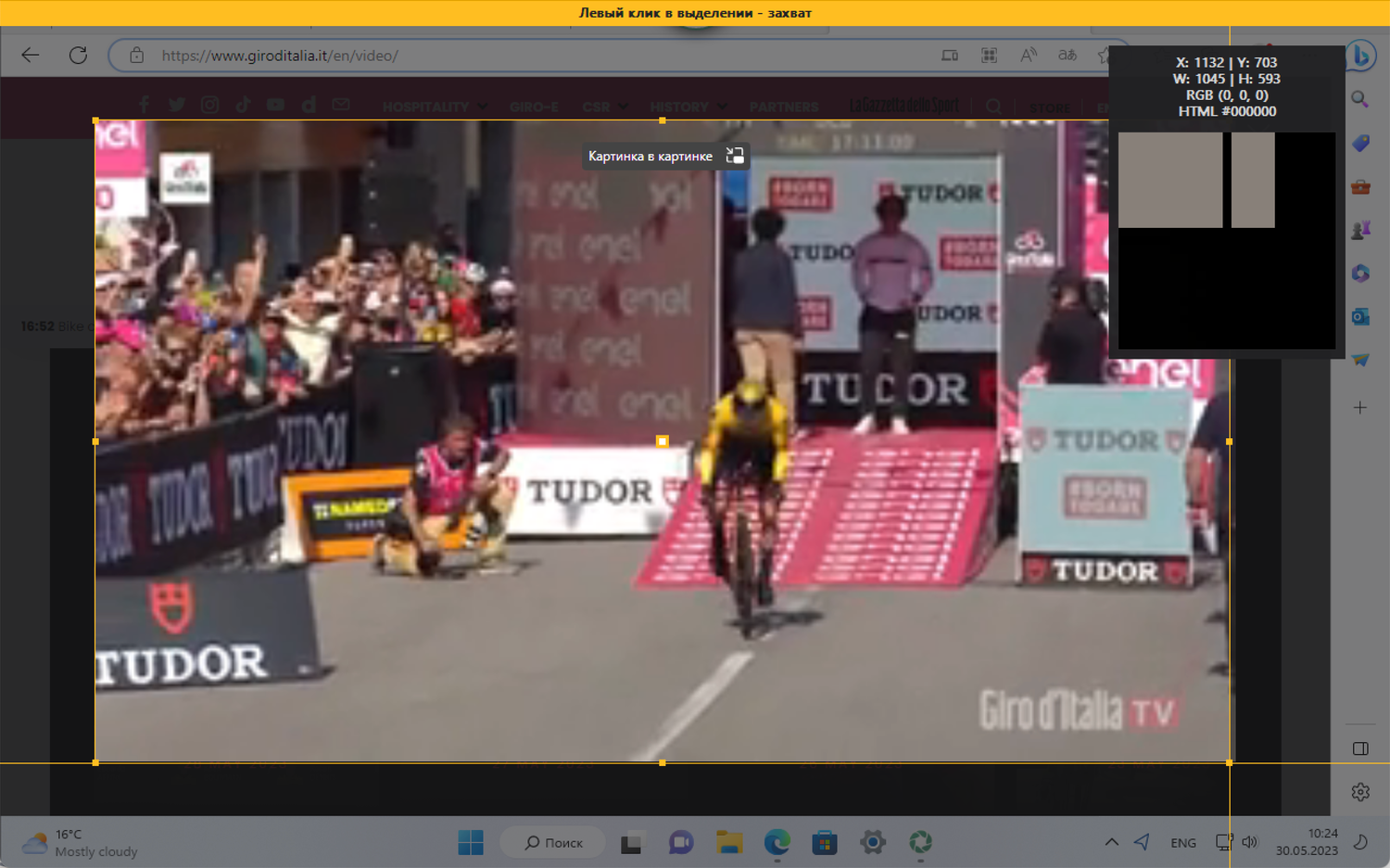Open the STORE menu item
This screenshot has height=868, width=1390.
click(1050, 108)
